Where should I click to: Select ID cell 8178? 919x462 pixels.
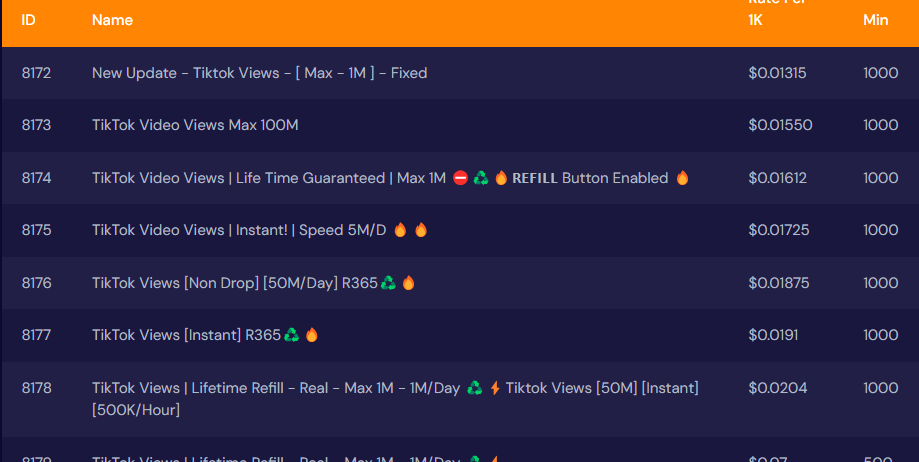click(x=36, y=388)
